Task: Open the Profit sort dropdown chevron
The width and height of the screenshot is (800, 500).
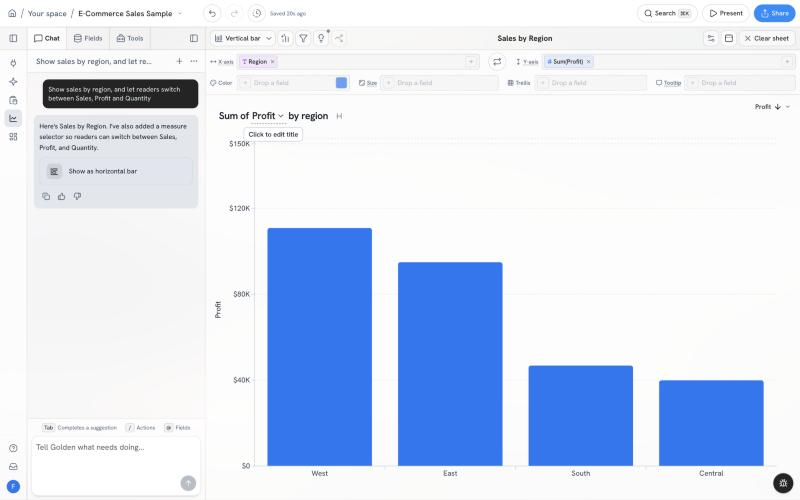Action: (788, 107)
